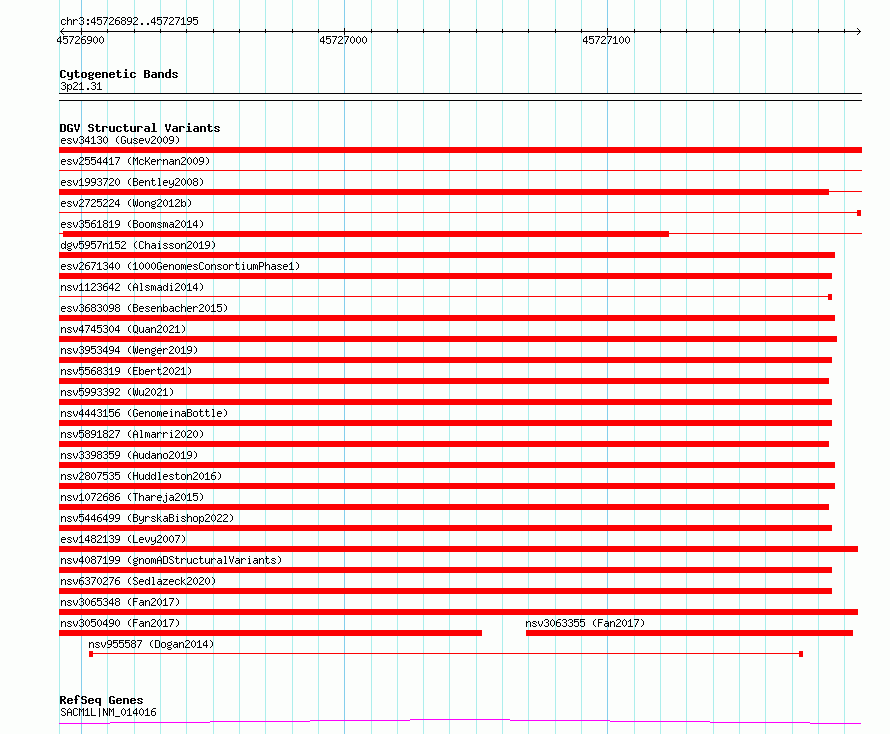The height and width of the screenshot is (734, 890).
Task: Open nsv4087199 (gnomADStructuralVariants) label
Action: click(171, 560)
